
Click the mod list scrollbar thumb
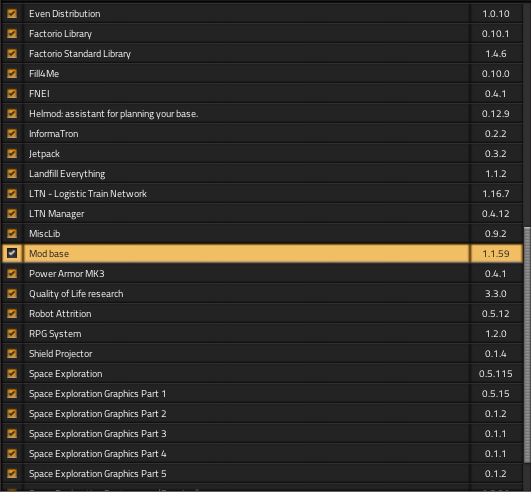click(x=527, y=345)
